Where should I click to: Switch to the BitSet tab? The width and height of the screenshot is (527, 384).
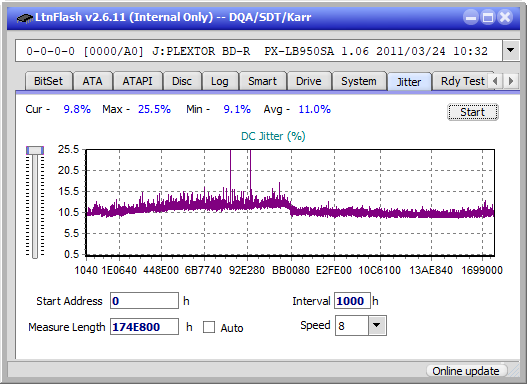tap(48, 81)
